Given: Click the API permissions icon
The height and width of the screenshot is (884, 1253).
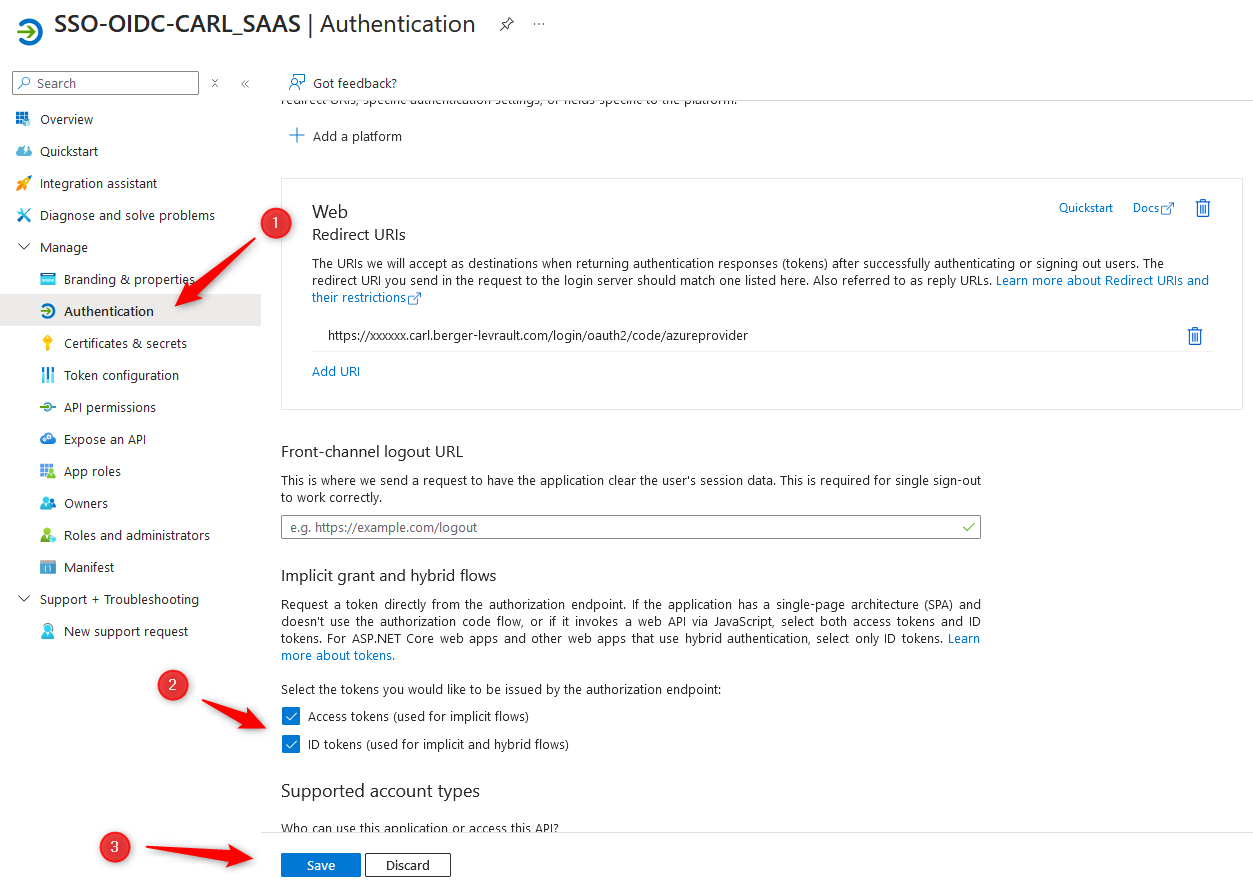Looking at the screenshot, I should pyautogui.click(x=47, y=407).
